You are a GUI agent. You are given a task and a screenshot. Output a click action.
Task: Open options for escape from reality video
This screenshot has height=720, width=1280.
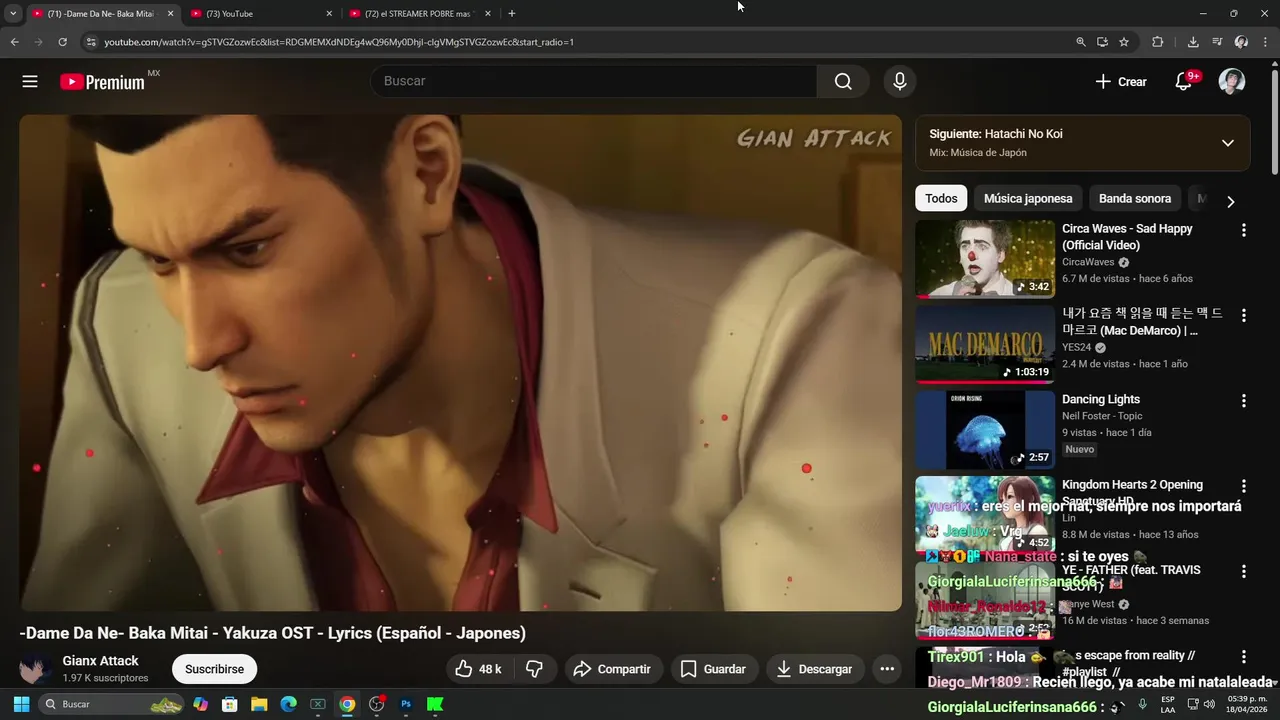point(1244,657)
